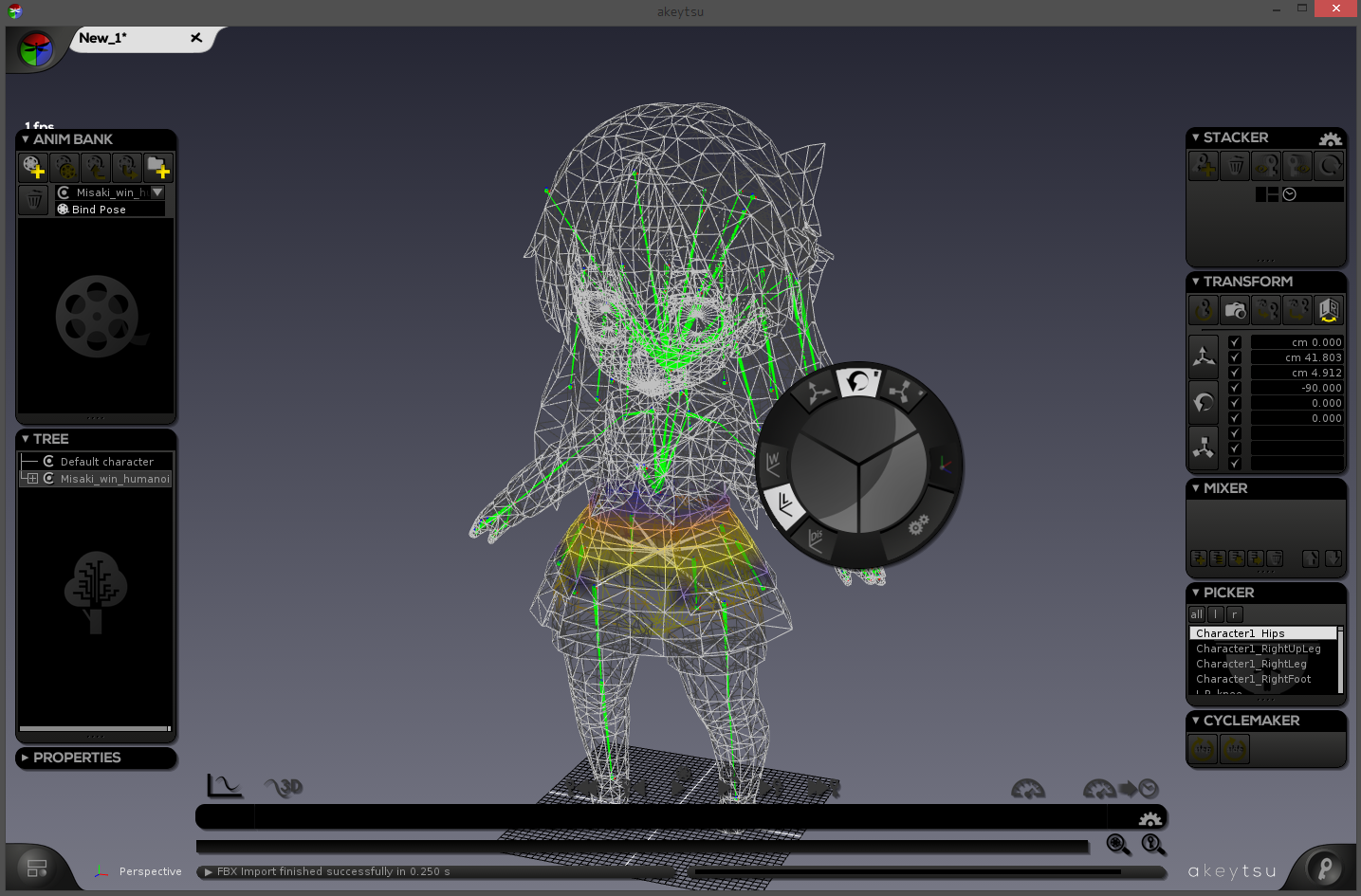
Task: Select Character1_Hips in Picker list
Action: pyautogui.click(x=1262, y=633)
